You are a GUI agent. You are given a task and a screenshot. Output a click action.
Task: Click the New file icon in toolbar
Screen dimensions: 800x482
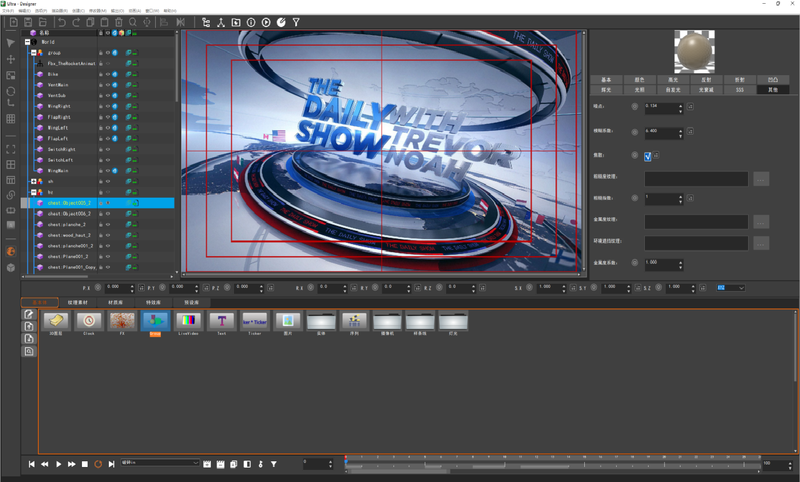pyautogui.click(x=14, y=22)
